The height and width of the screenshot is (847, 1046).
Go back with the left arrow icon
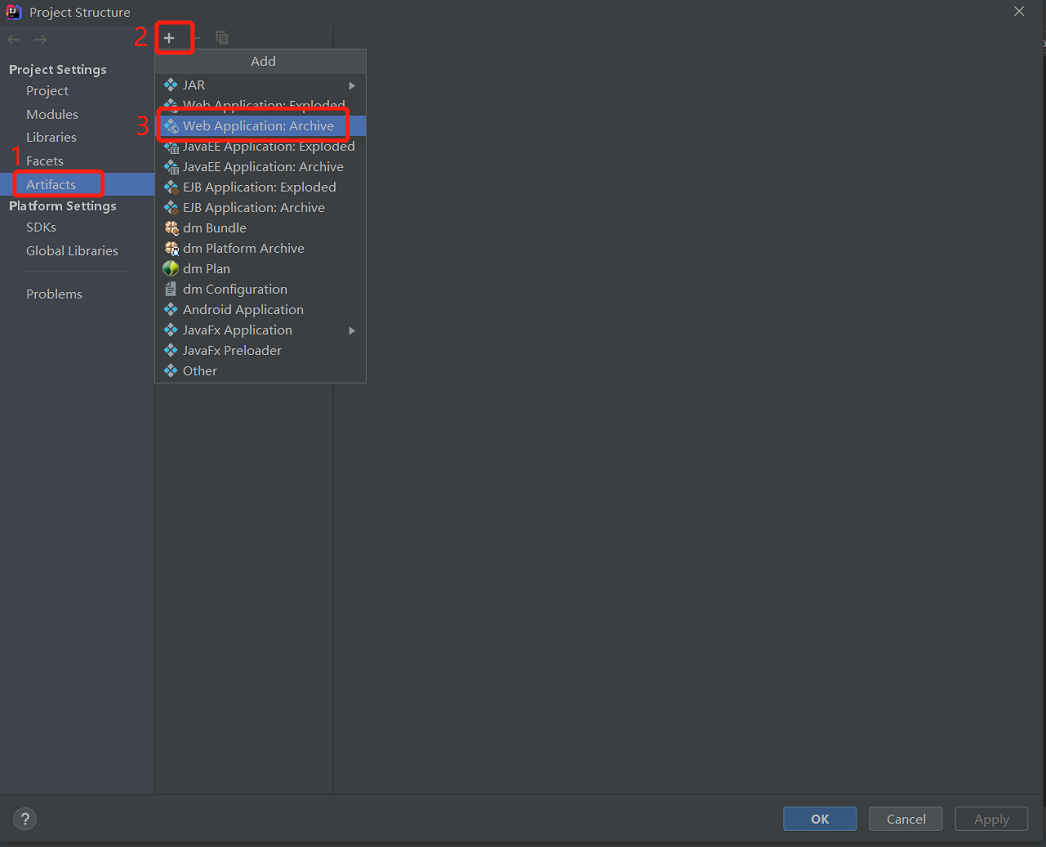[x=13, y=40]
